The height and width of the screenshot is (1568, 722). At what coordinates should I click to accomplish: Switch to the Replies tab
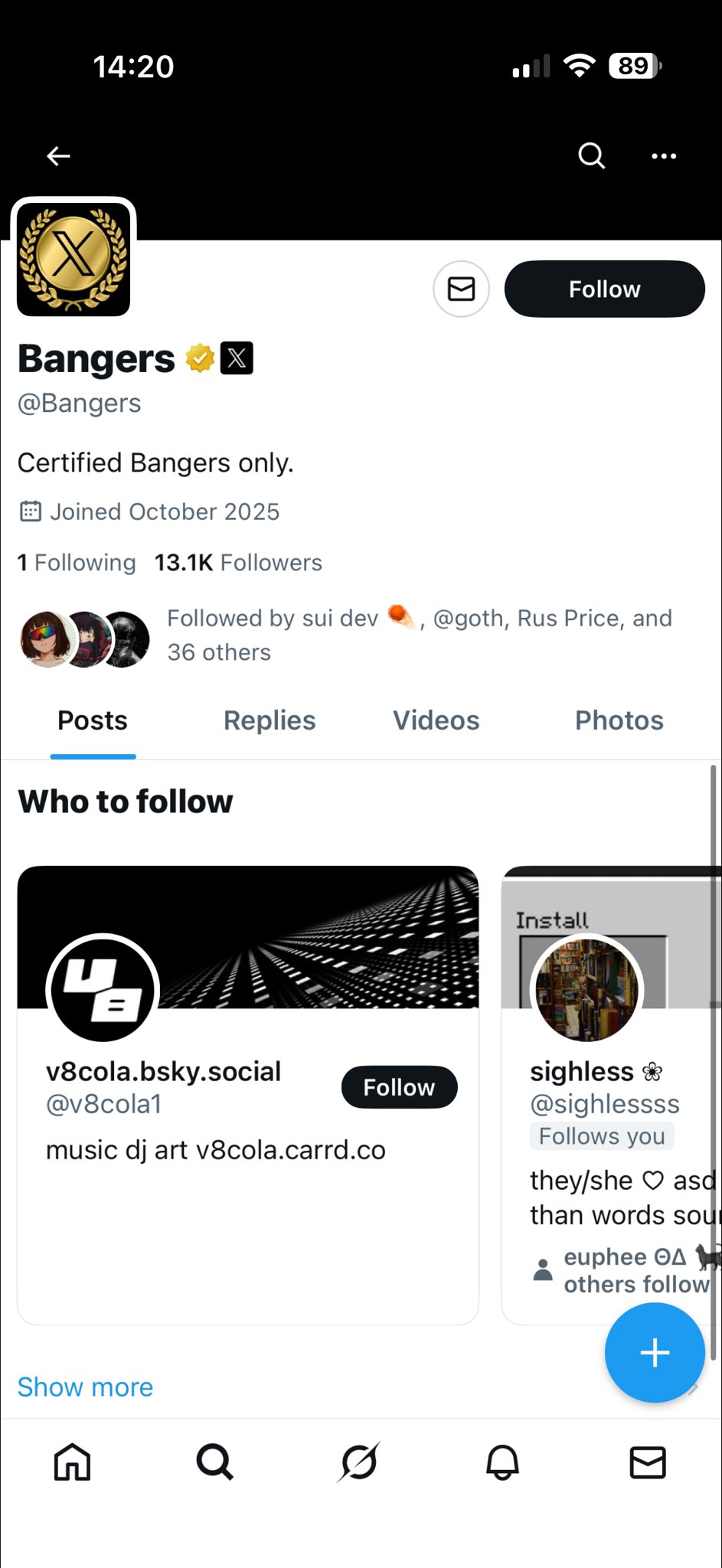coord(270,720)
